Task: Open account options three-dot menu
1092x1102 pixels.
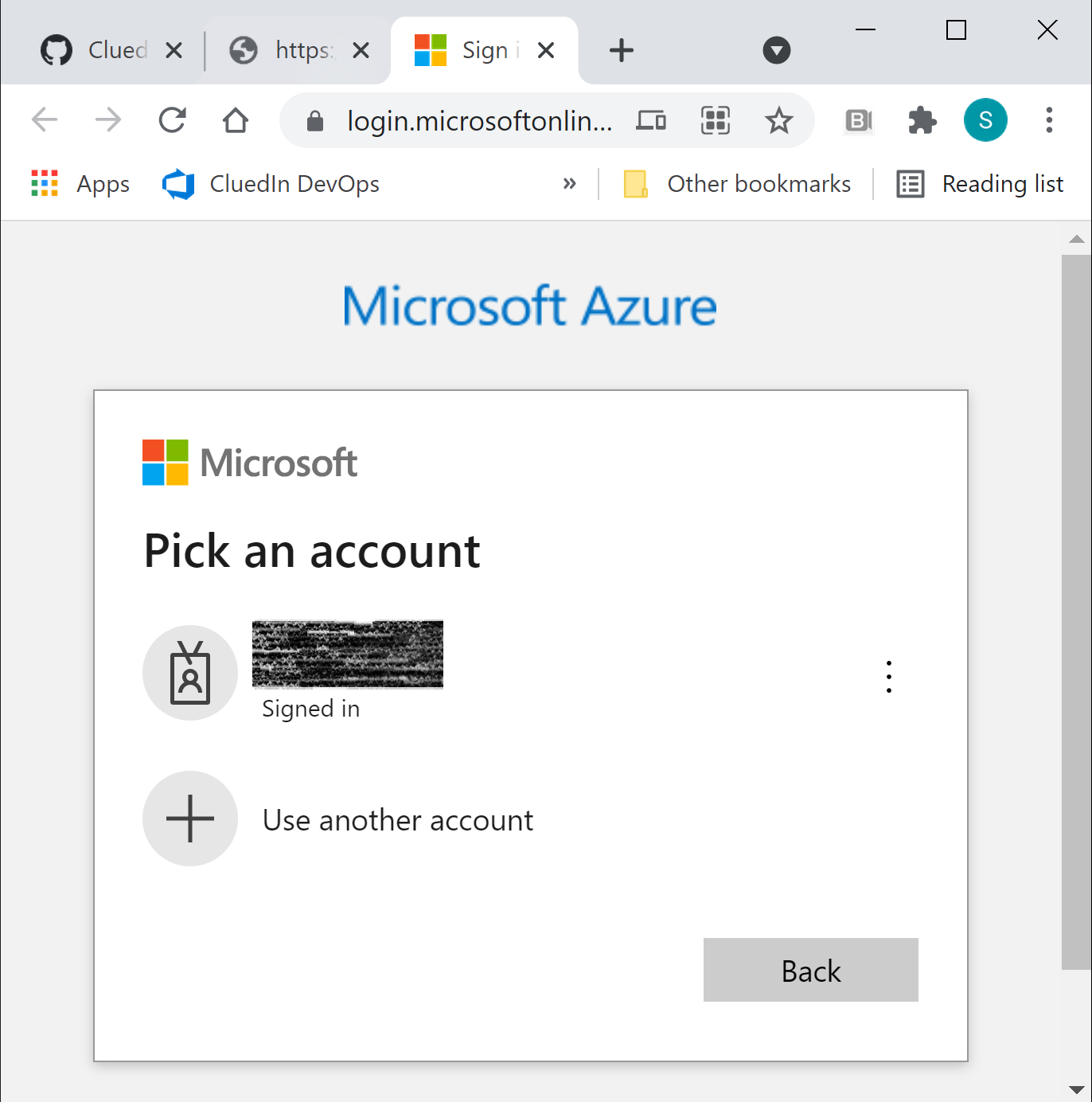Action: tap(889, 677)
